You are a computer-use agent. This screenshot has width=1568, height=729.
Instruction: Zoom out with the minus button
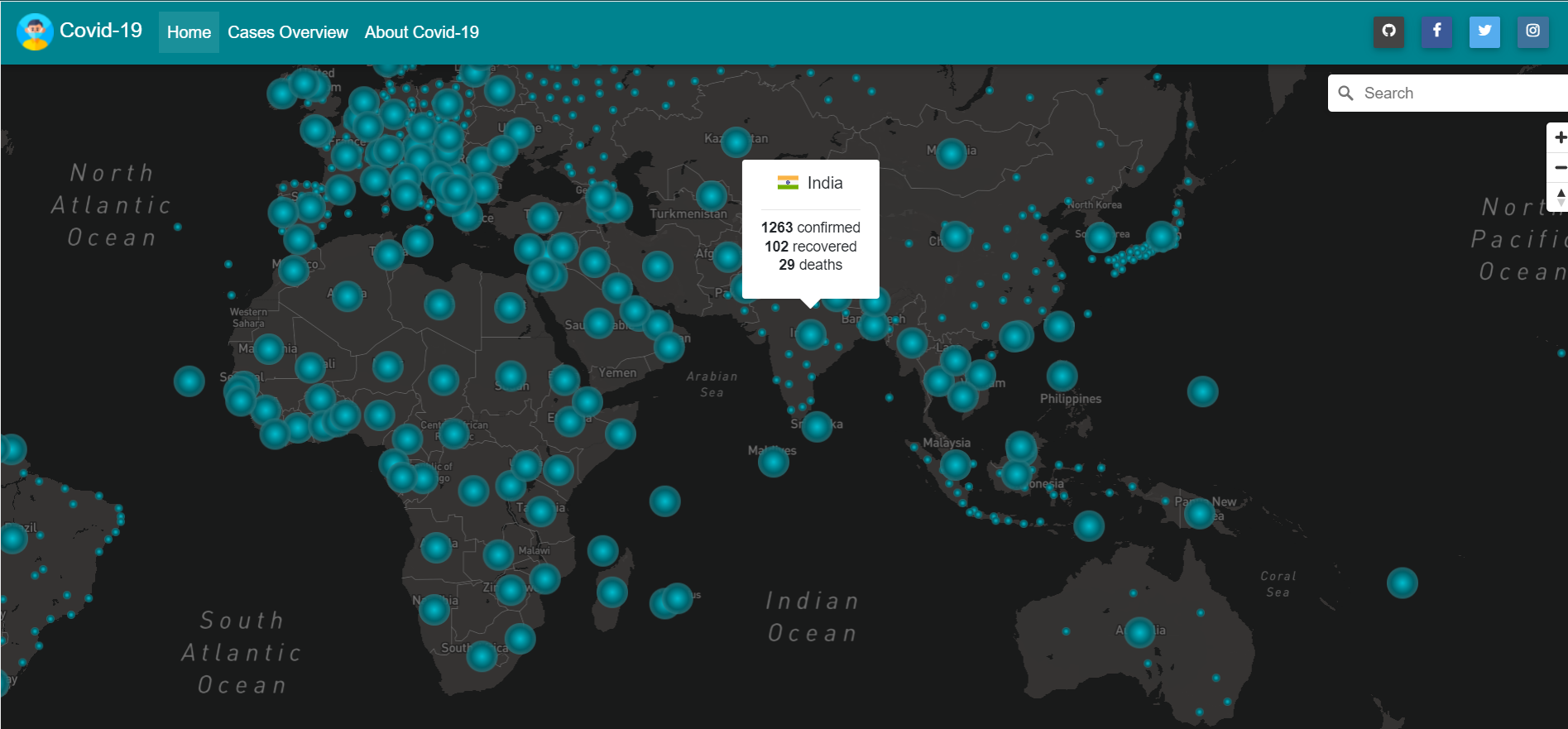(x=1559, y=167)
